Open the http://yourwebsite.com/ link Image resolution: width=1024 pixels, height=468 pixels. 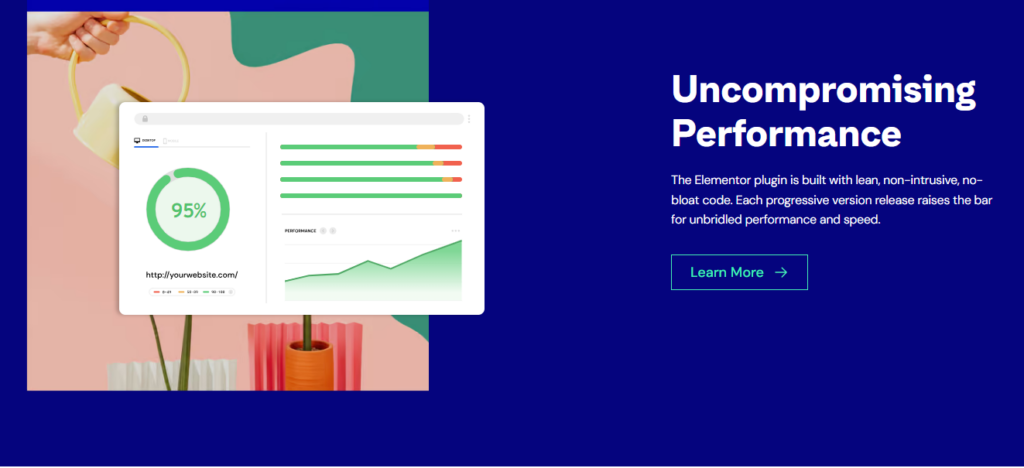tap(192, 275)
